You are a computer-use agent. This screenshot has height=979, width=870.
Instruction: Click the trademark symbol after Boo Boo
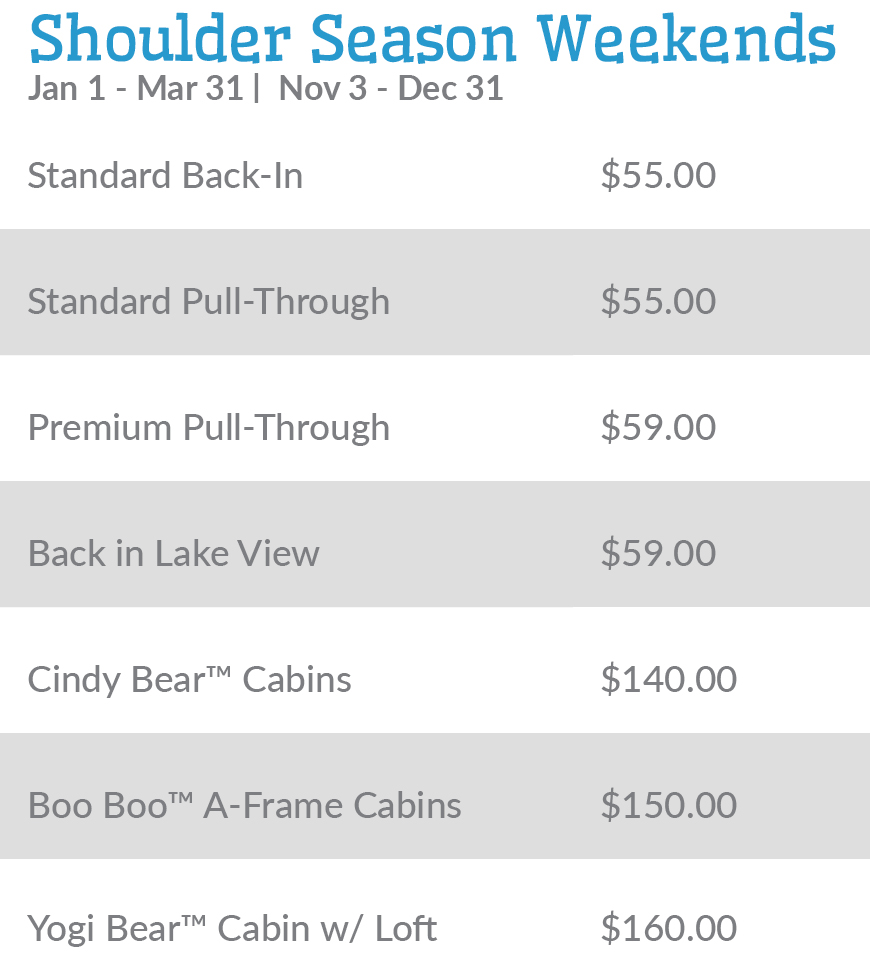181,798
